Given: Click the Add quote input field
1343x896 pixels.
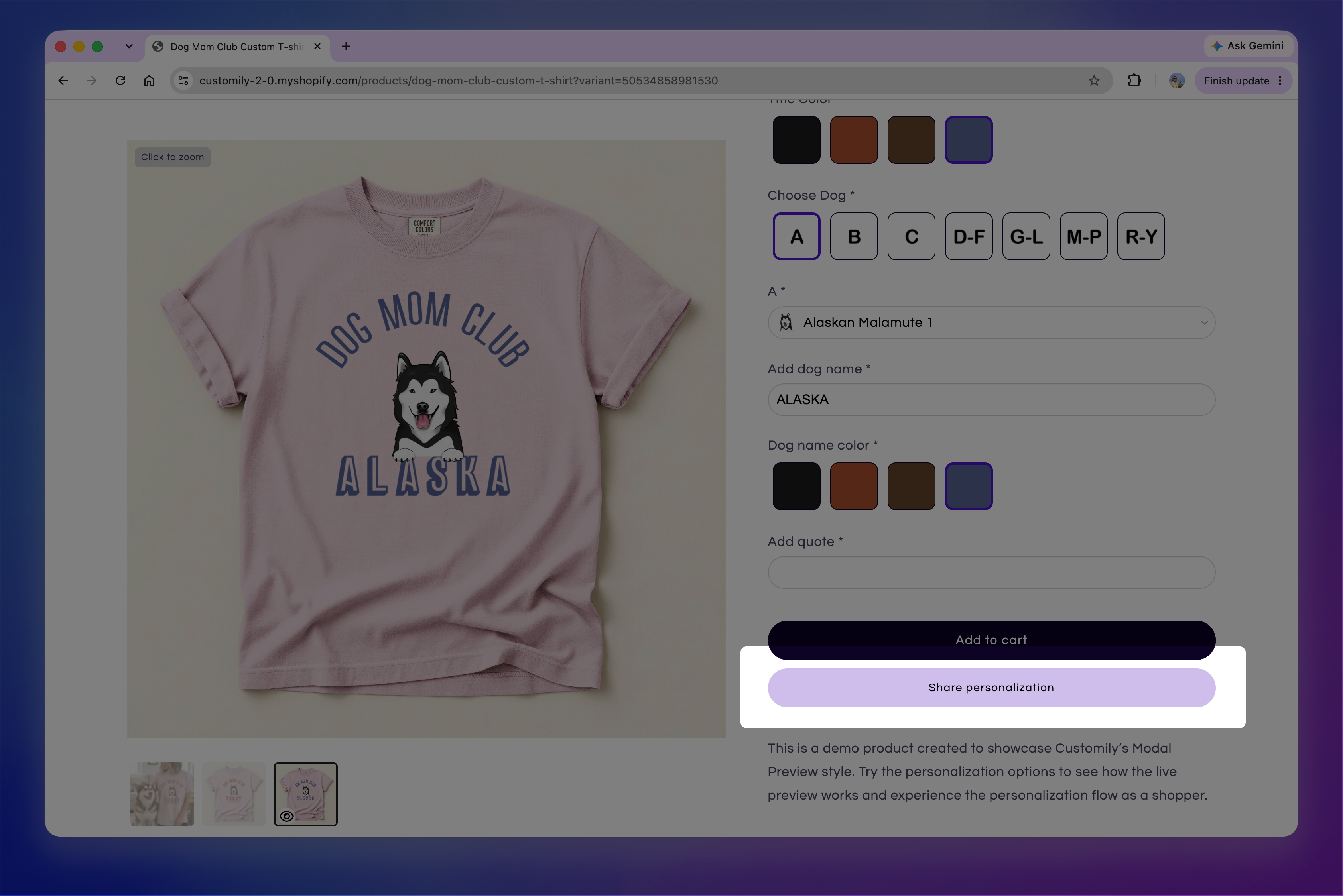Looking at the screenshot, I should (991, 573).
